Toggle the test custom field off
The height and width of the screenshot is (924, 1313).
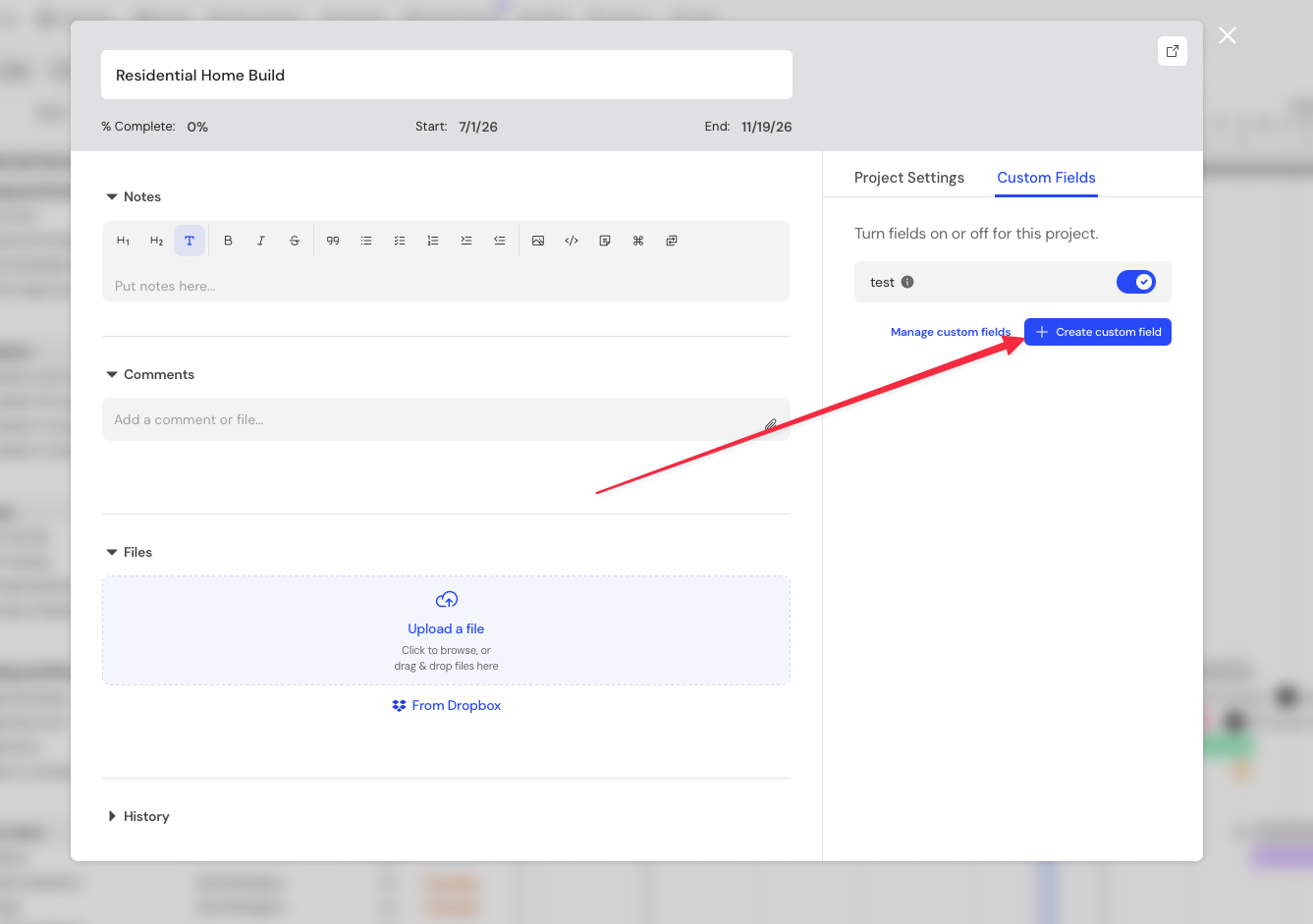point(1136,282)
